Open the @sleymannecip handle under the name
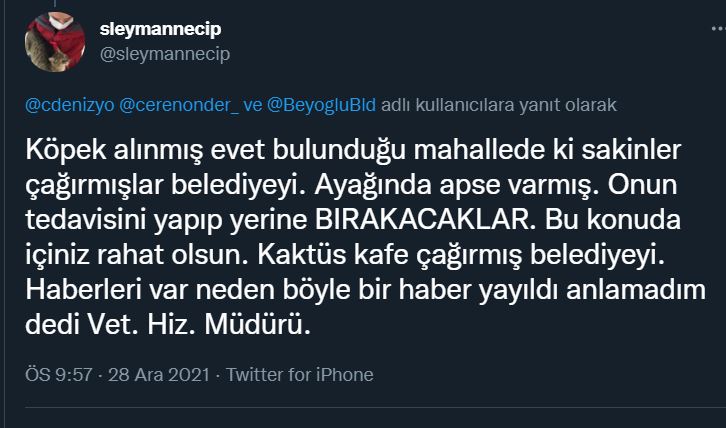 pyautogui.click(x=165, y=54)
